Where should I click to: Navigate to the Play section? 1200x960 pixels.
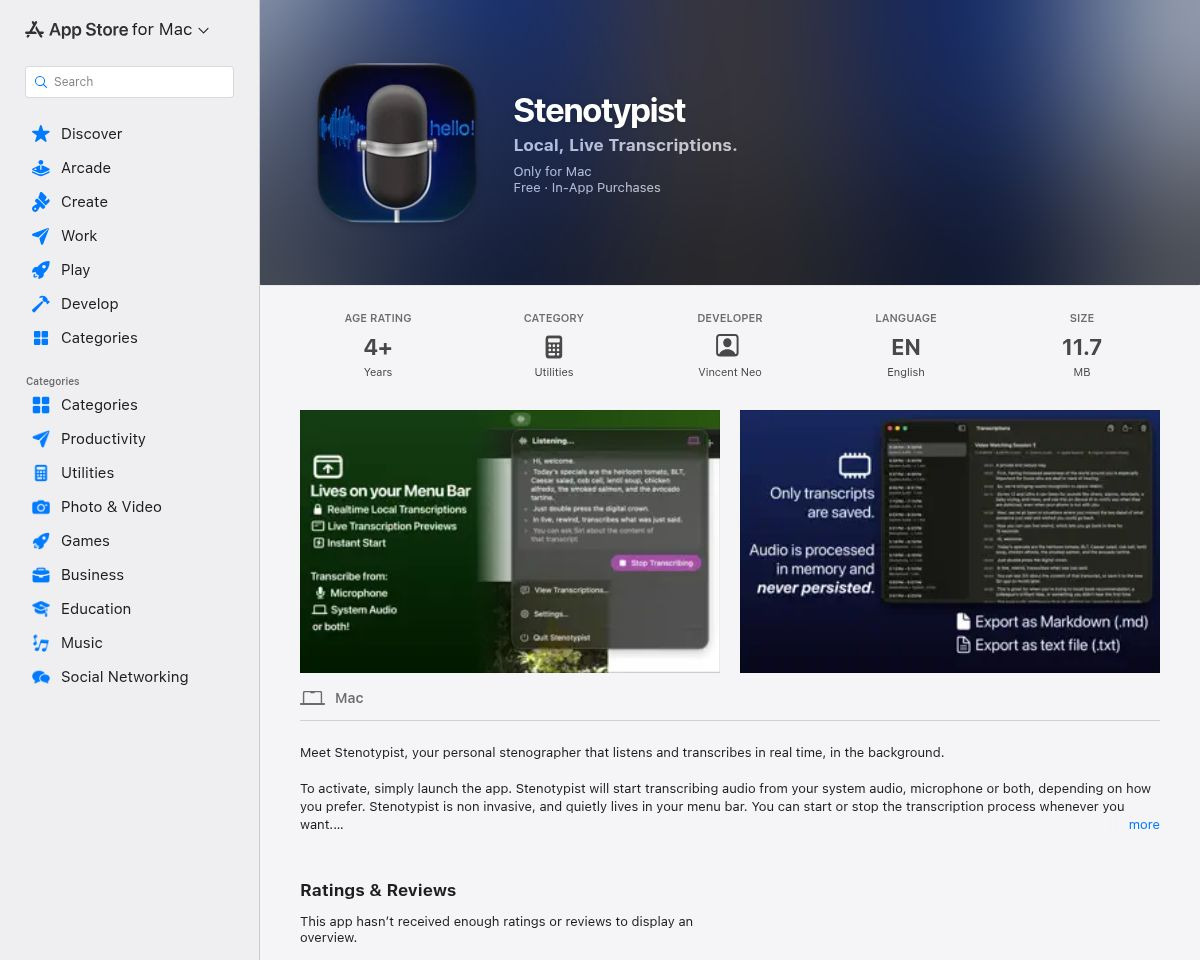(x=75, y=270)
